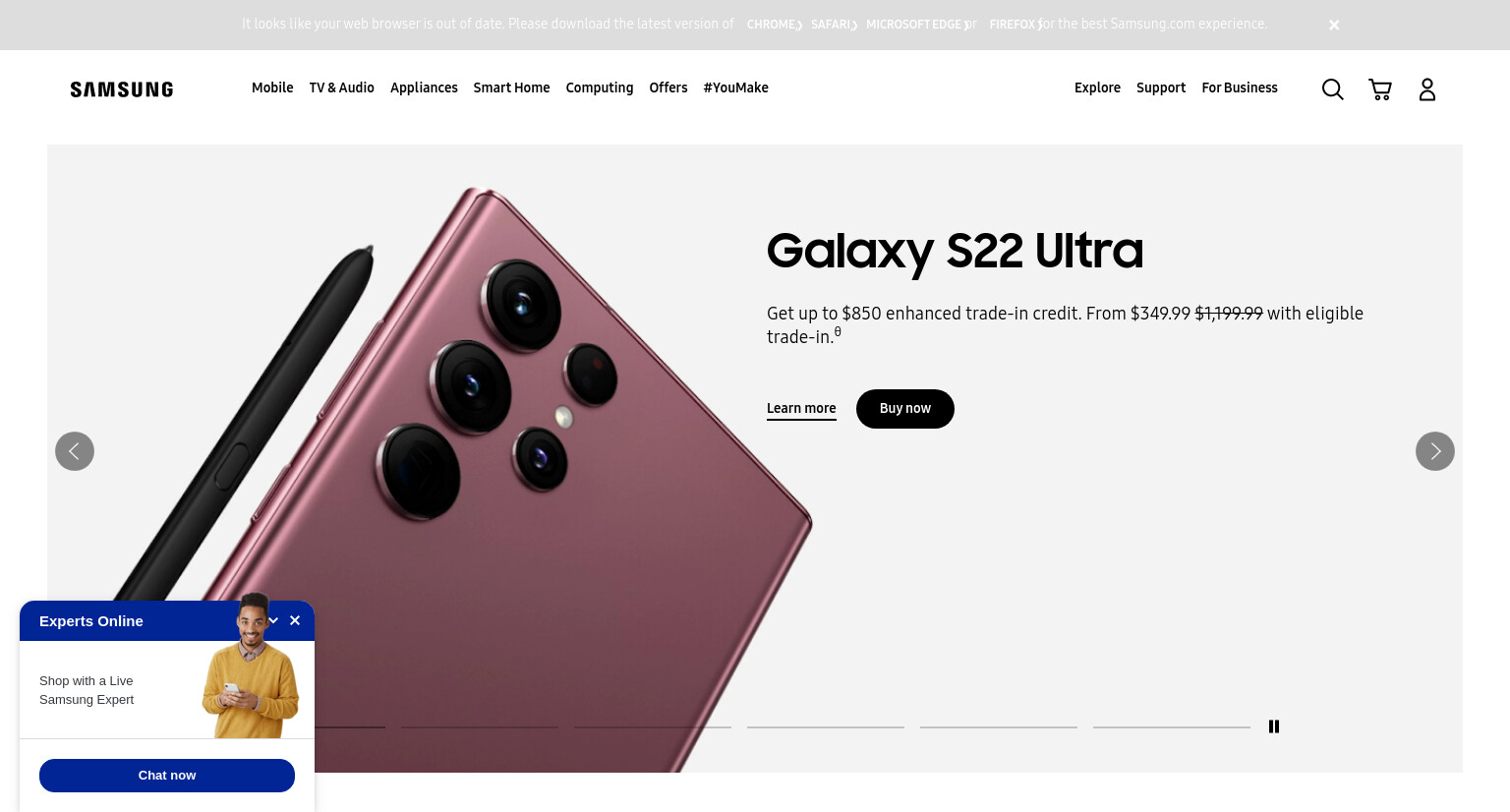Open the Mobile menu
This screenshot has height=812, width=1510.
pos(272,87)
